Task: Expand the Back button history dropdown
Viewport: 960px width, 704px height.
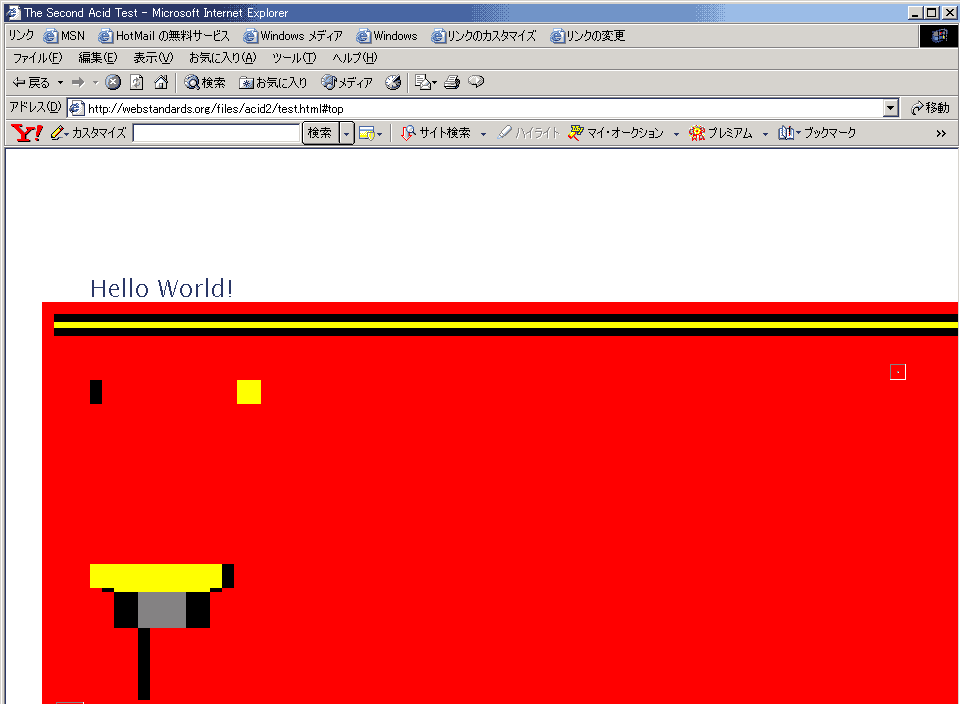Action: pos(60,82)
